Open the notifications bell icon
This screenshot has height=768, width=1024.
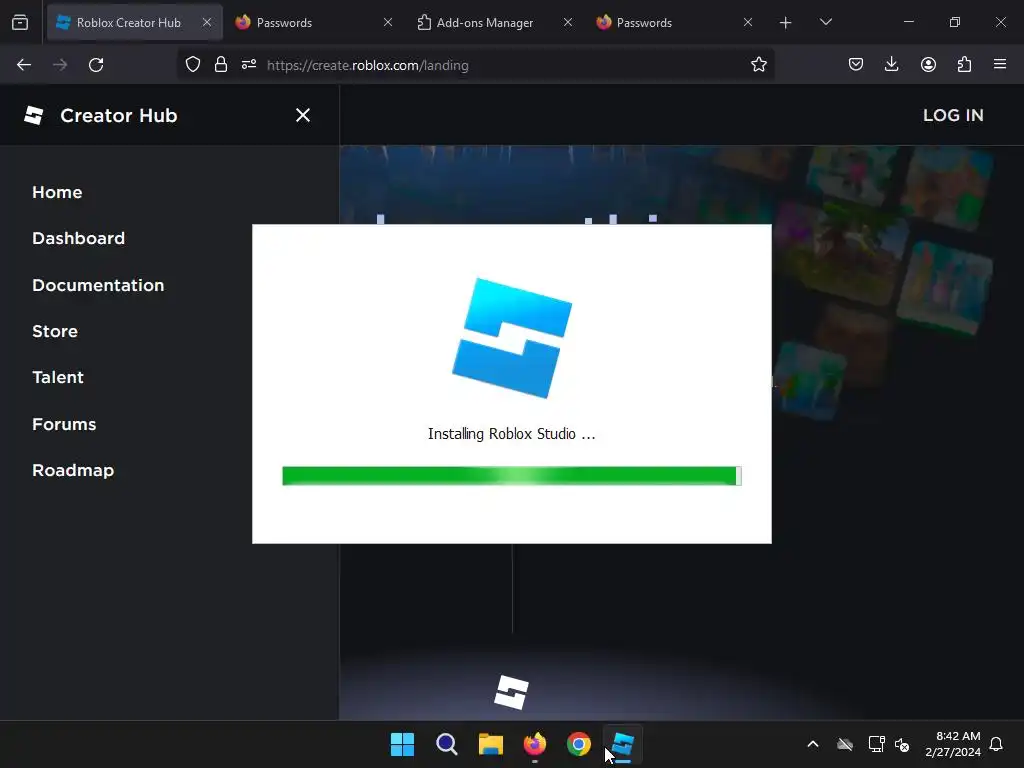click(996, 744)
